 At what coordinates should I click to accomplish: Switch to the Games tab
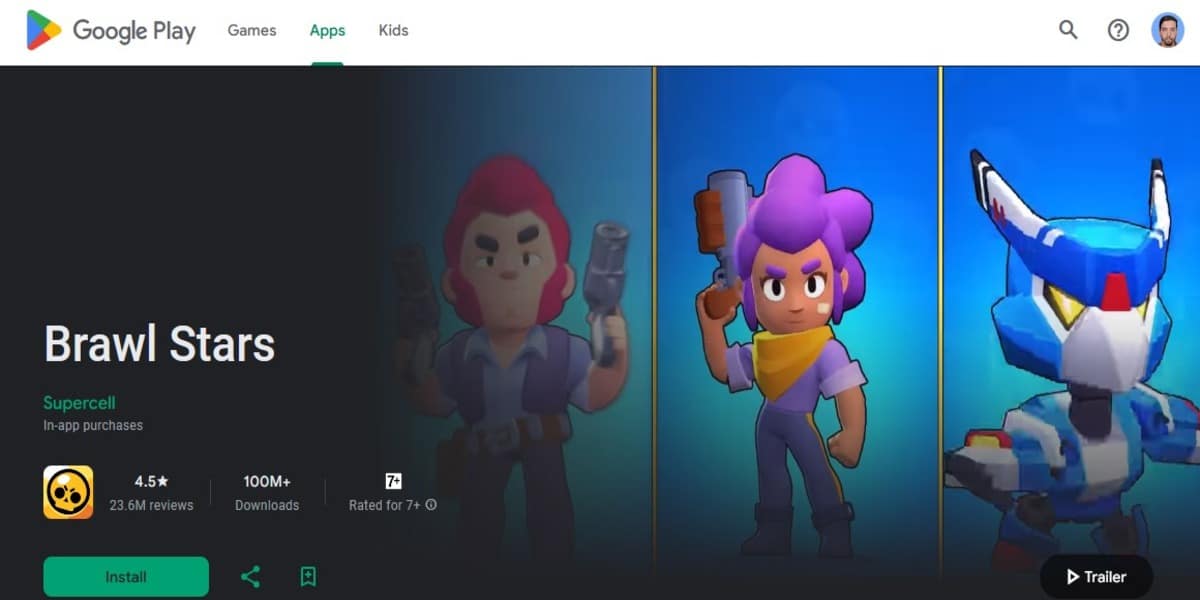point(252,30)
